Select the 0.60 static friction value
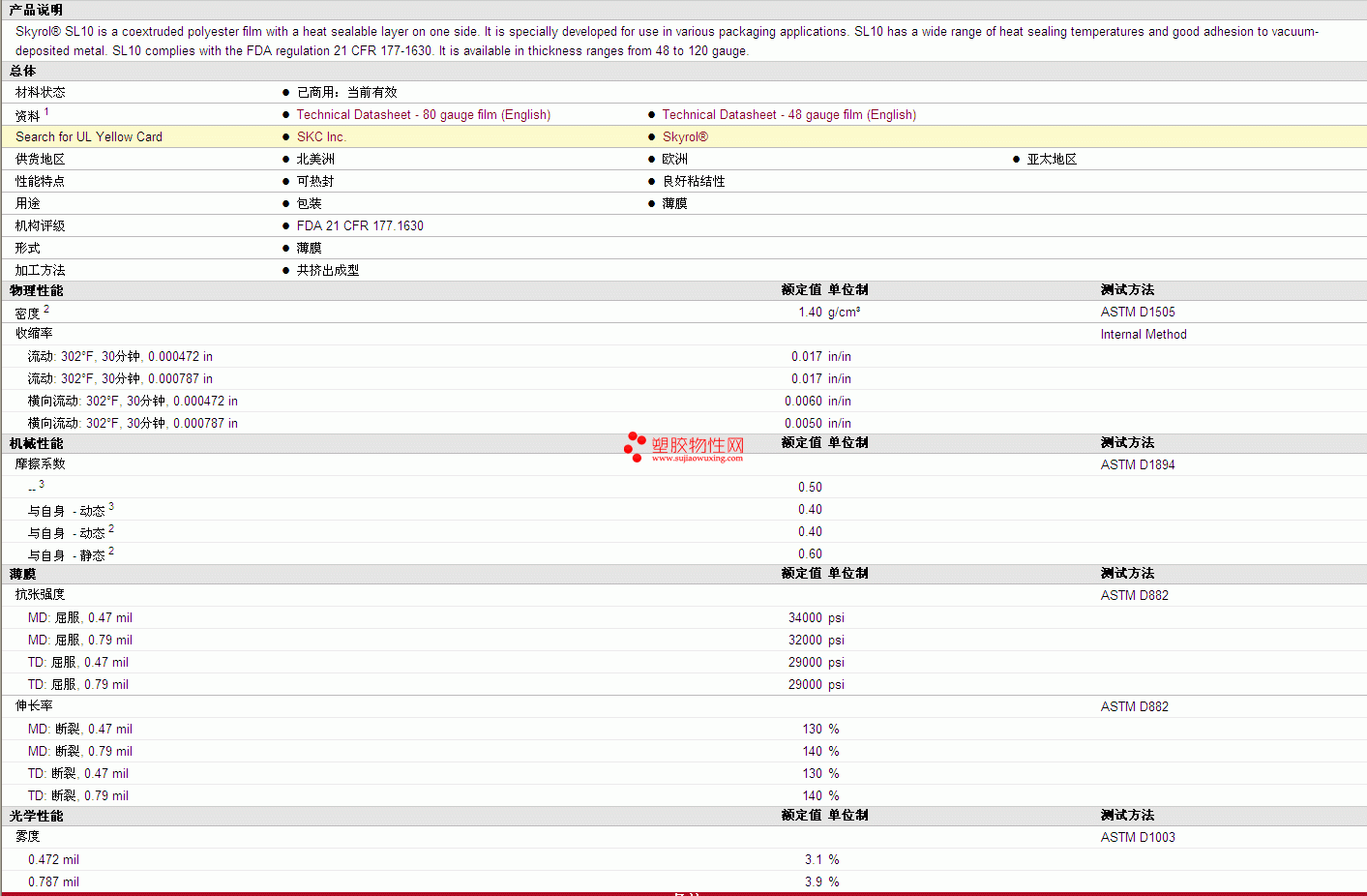The width and height of the screenshot is (1367, 896). (x=811, y=553)
